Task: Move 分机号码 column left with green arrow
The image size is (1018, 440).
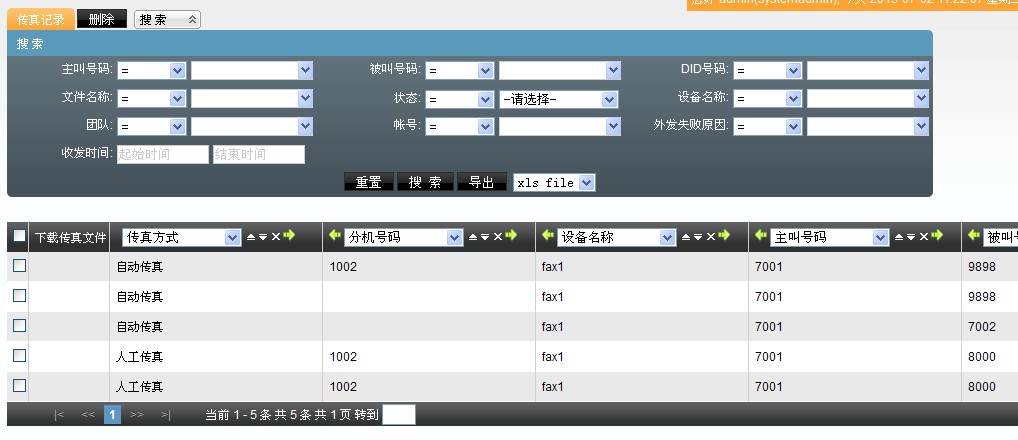Action: (x=334, y=236)
